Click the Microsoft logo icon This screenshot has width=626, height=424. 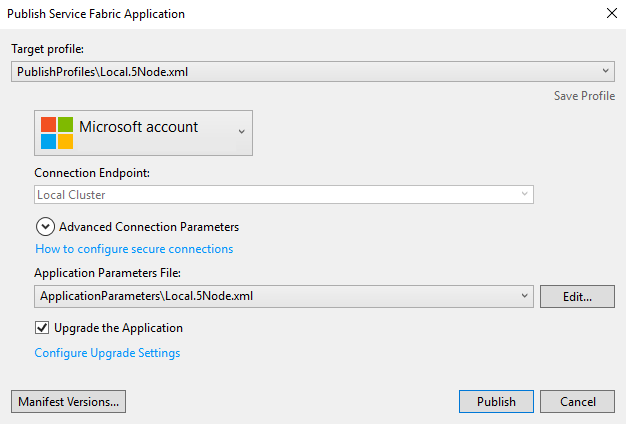coord(57,133)
